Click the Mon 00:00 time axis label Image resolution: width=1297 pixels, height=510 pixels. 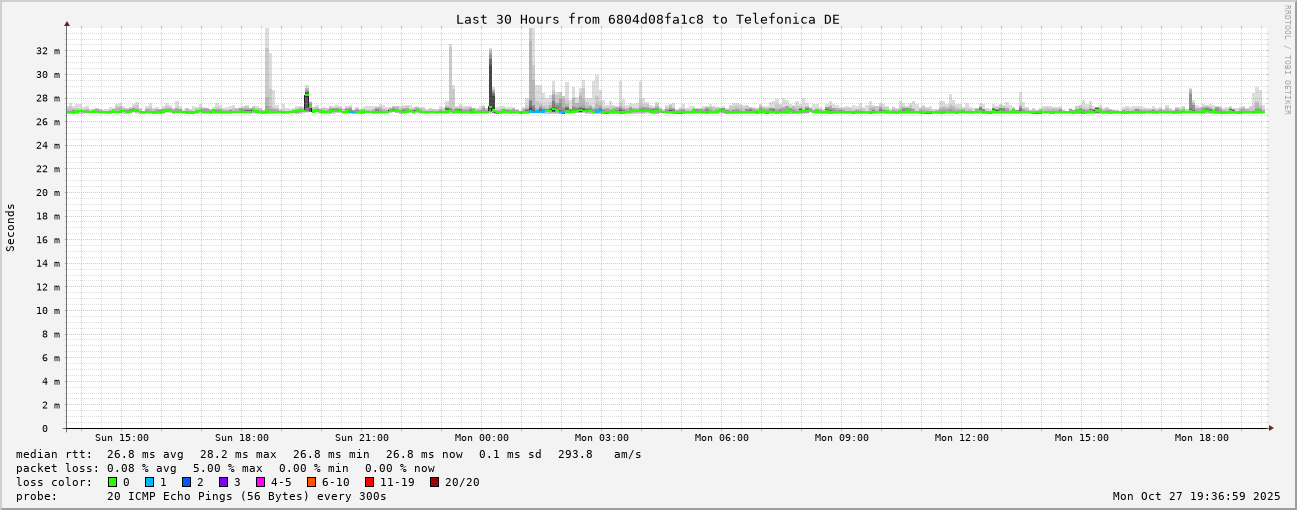pyautogui.click(x=481, y=438)
